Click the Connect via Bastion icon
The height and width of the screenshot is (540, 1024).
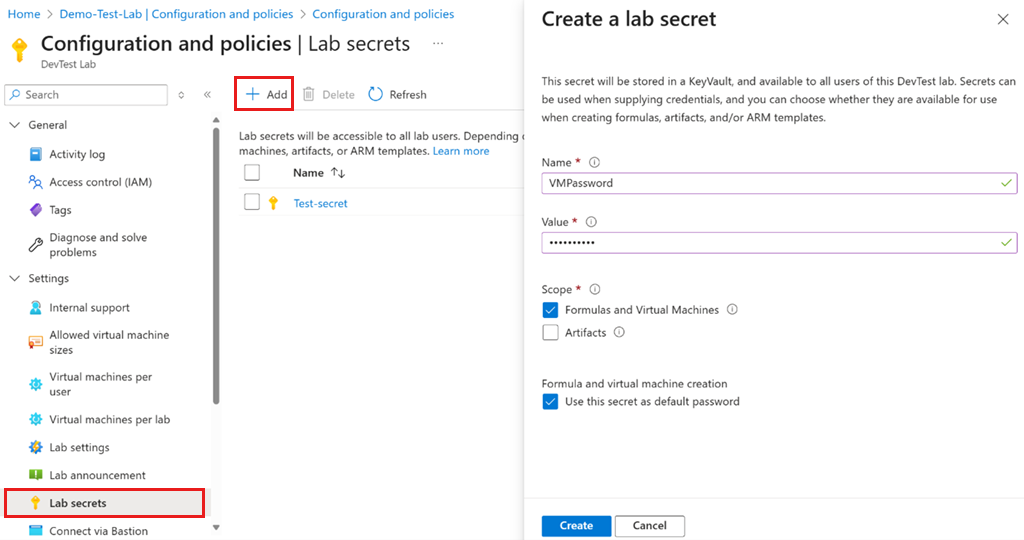(36, 530)
